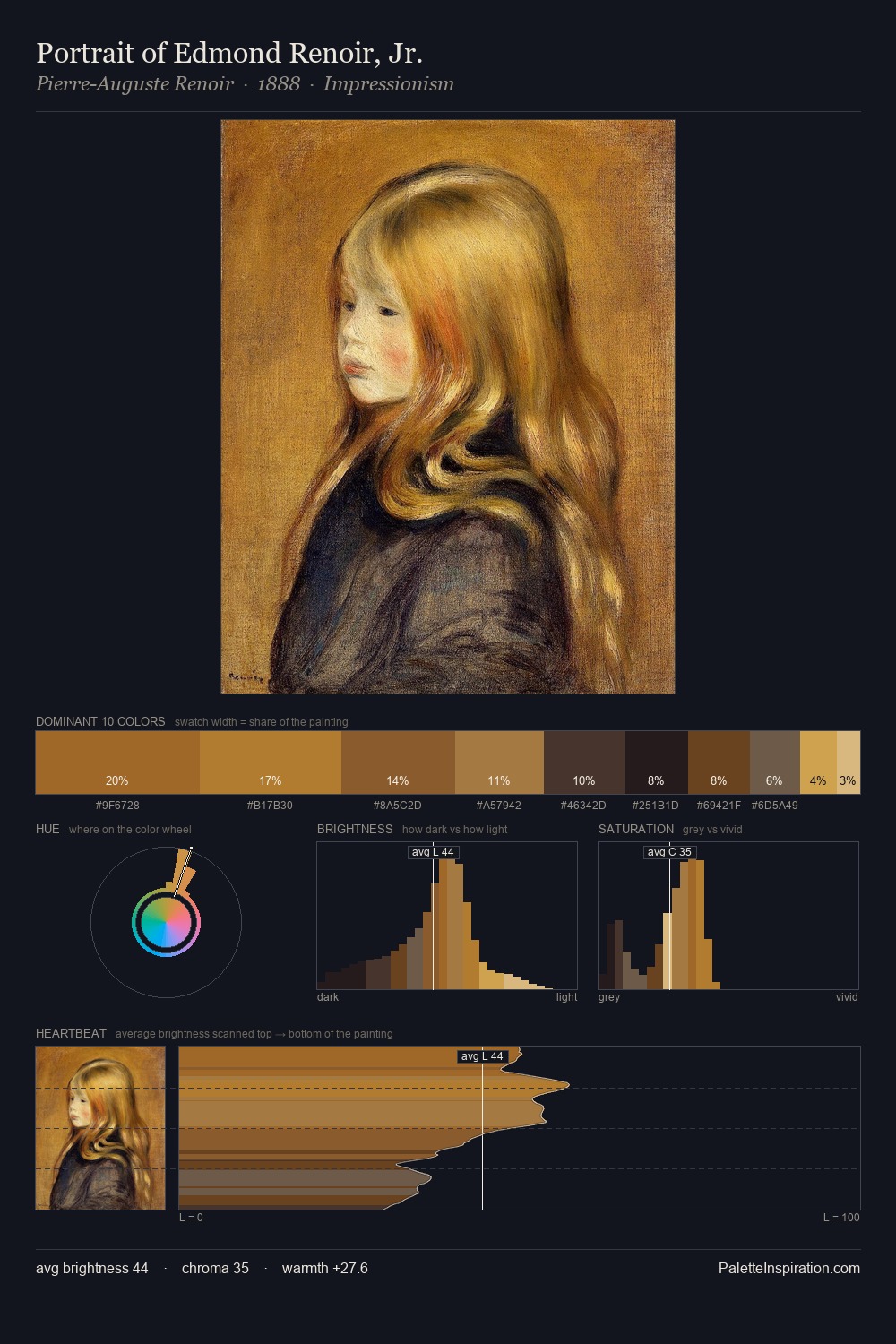Click the footer text chroma 35
Viewport: 896px width, 1344px height.
point(215,1269)
